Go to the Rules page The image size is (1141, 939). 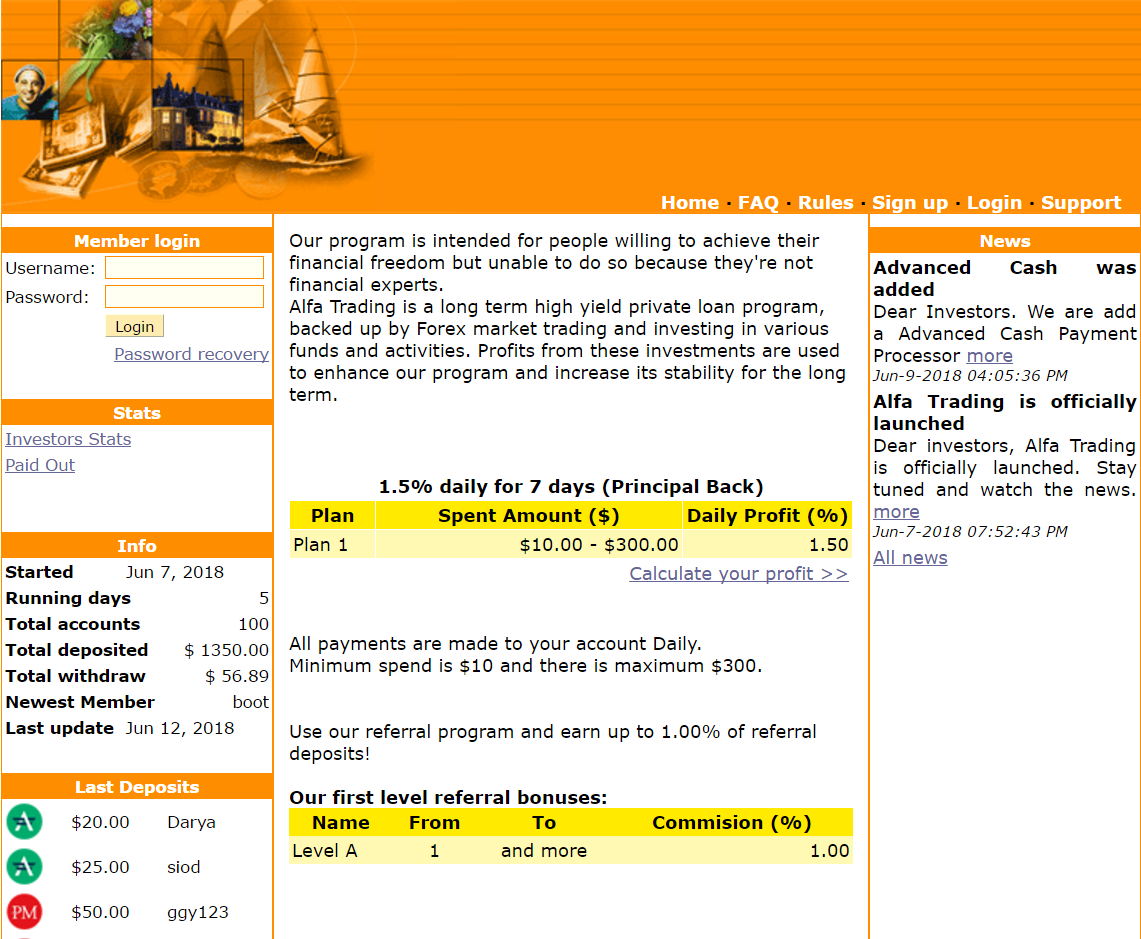[x=825, y=202]
